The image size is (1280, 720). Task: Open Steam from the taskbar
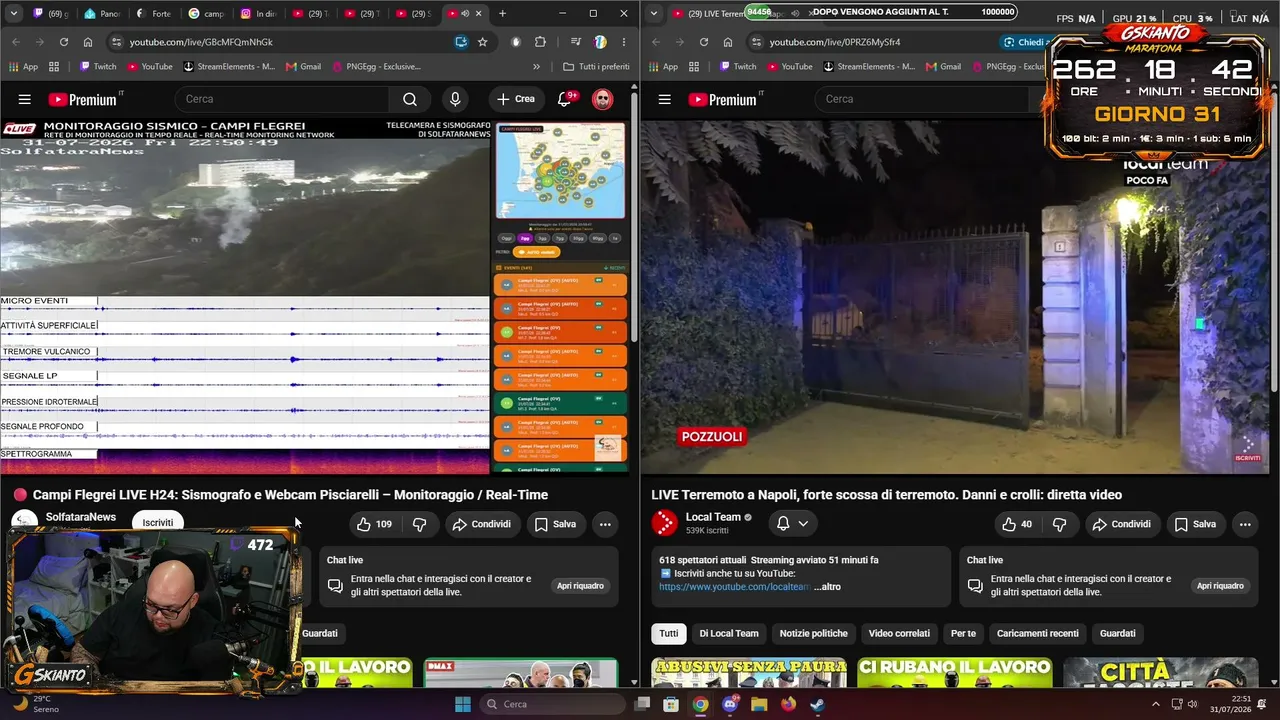pos(817,704)
